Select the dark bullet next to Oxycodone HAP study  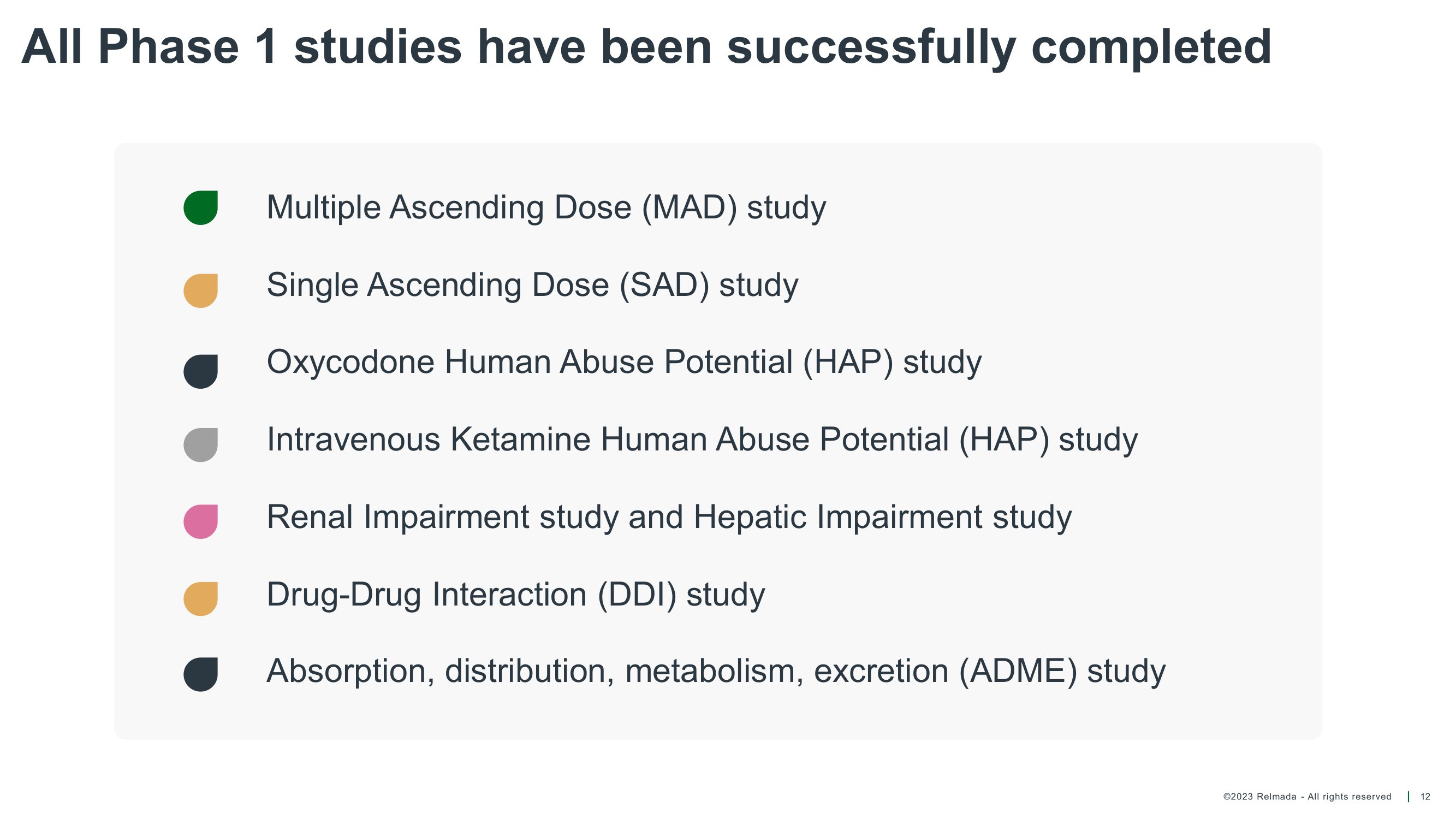pyautogui.click(x=201, y=371)
